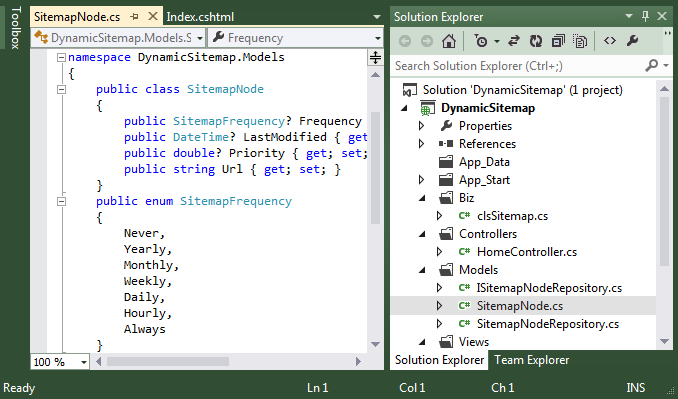Click the SitemapFrequency enum name in code
The width and height of the screenshot is (678, 399).
[x=236, y=201]
